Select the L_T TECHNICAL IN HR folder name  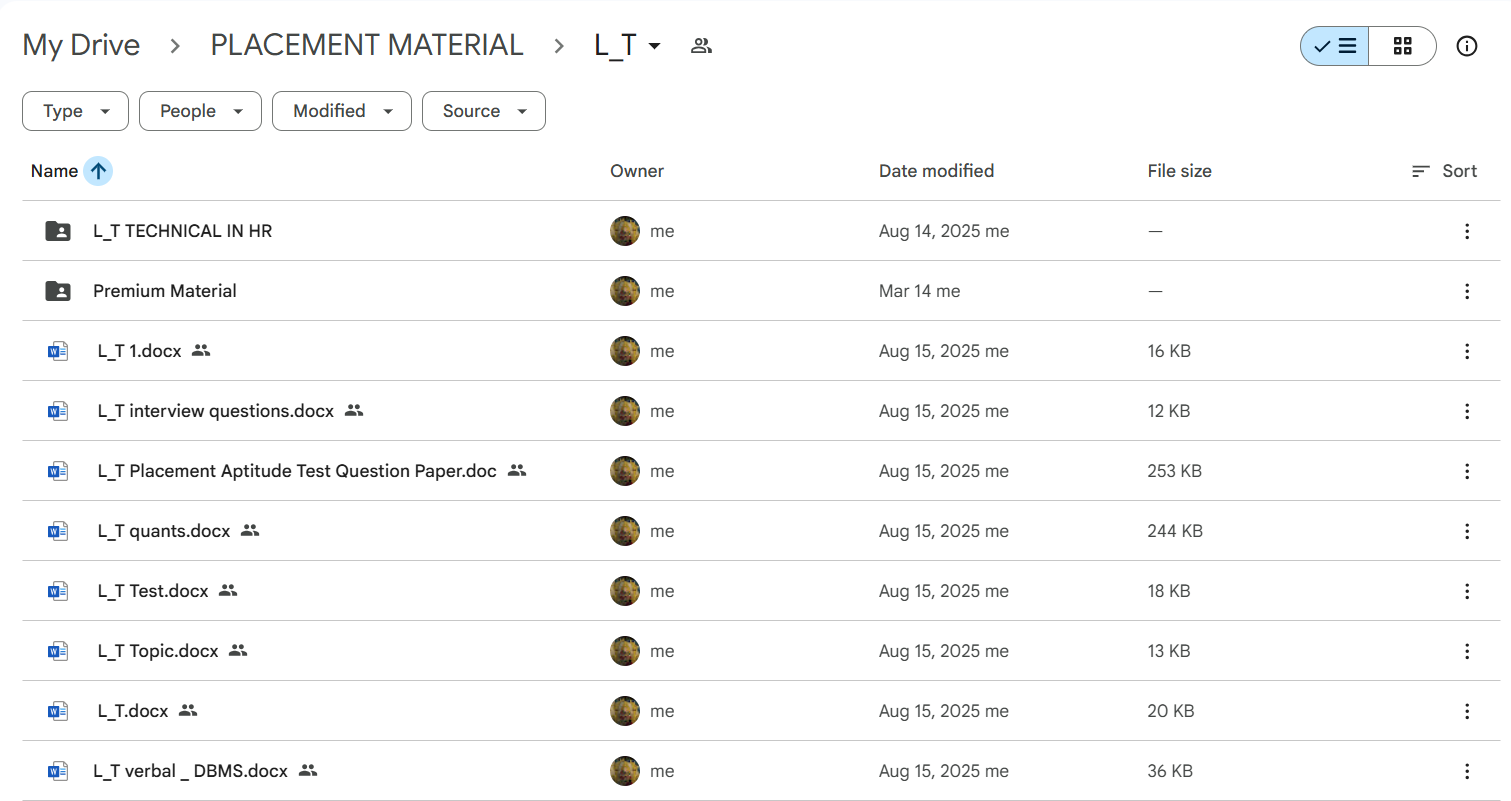[x=183, y=231]
